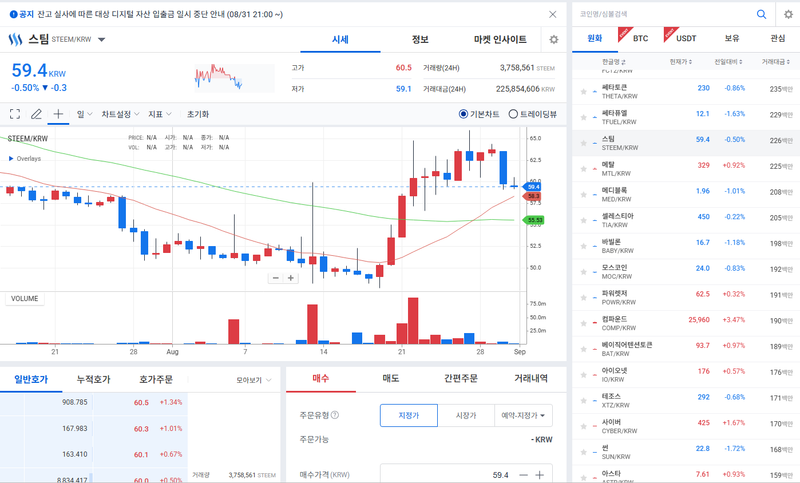
Task: Switch to the 시세 tab
Action: click(x=340, y=39)
